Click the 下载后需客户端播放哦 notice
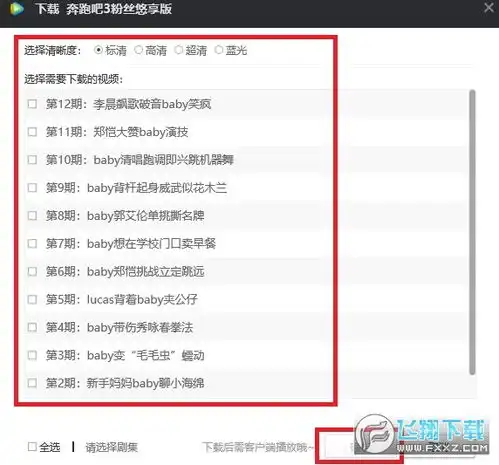 tap(258, 447)
